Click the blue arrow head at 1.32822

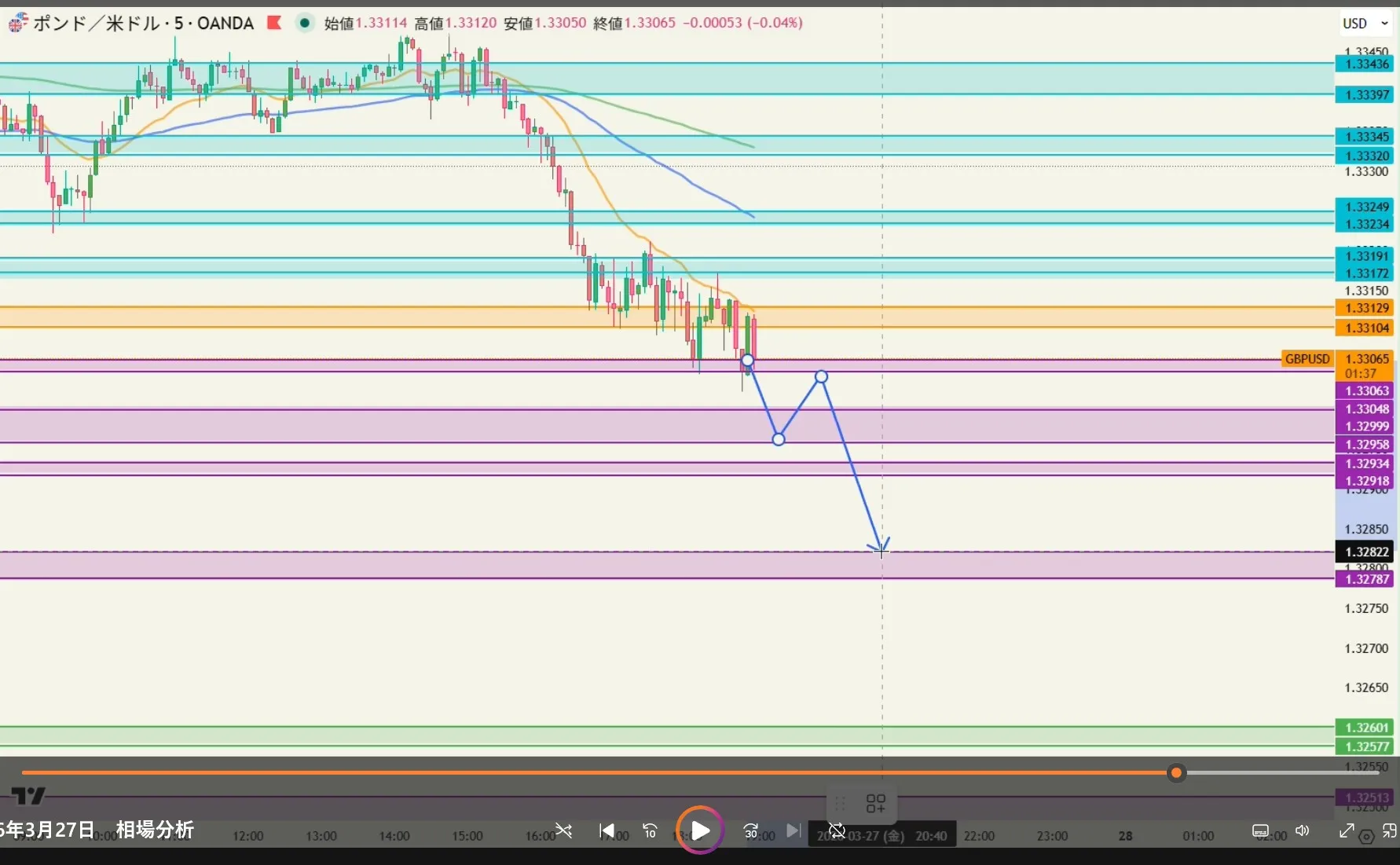pos(879,547)
